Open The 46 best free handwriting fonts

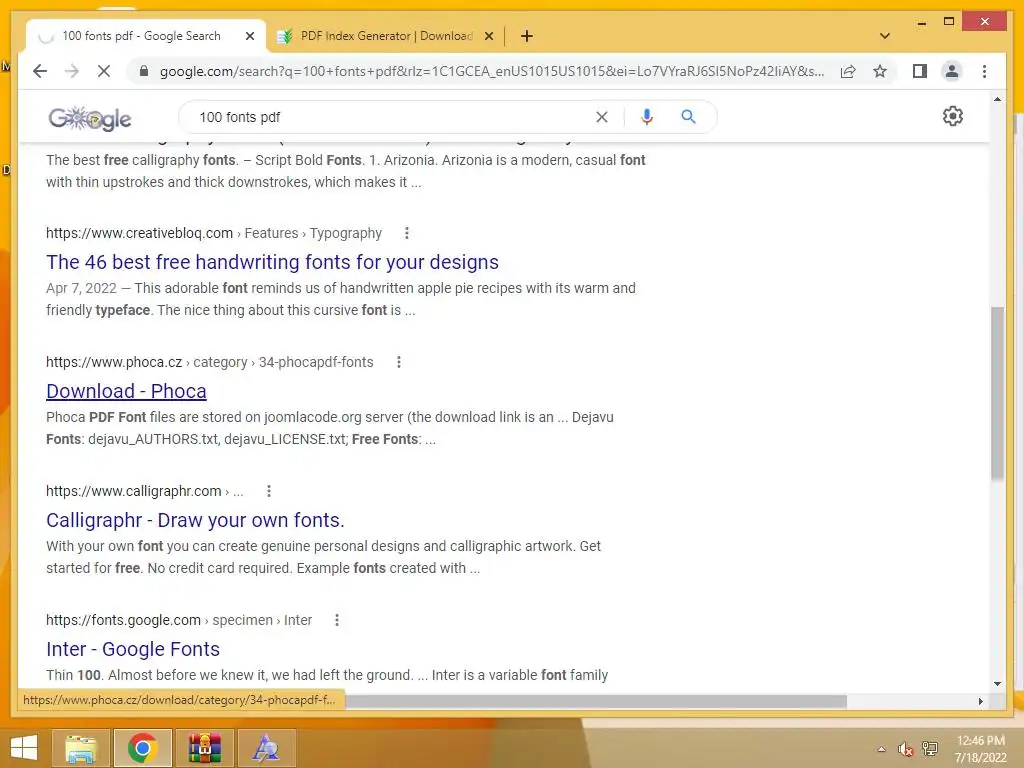pos(272,262)
